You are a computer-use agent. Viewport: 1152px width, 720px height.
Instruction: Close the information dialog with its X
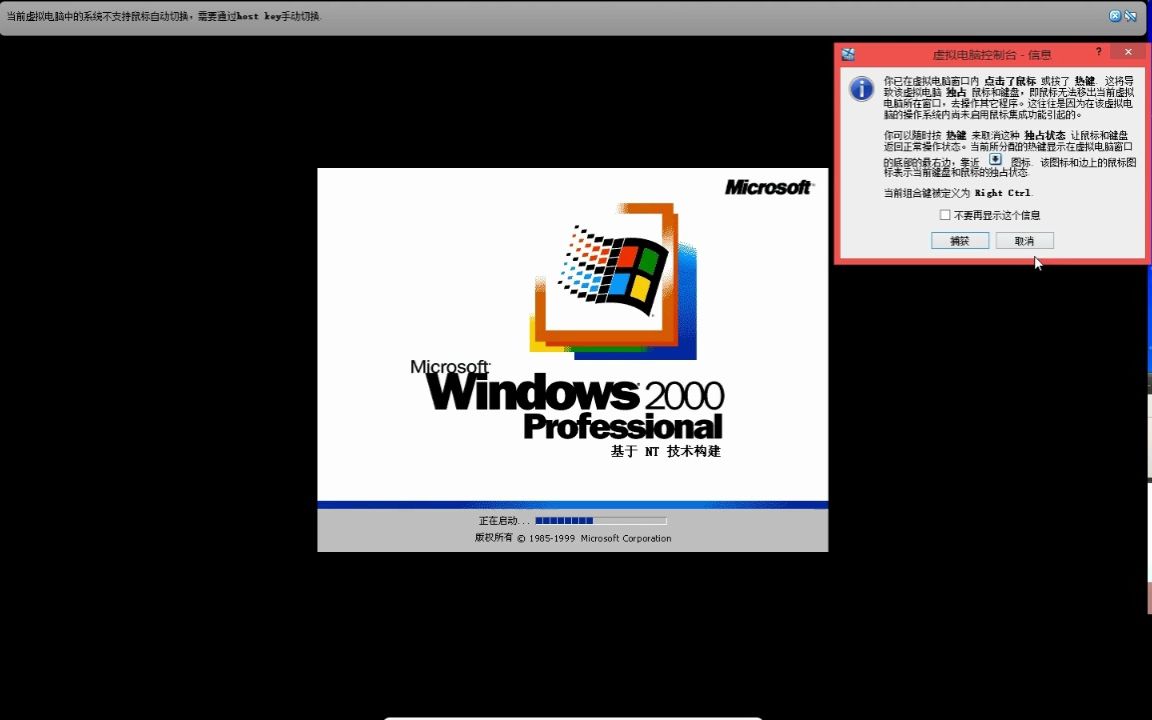[1128, 51]
